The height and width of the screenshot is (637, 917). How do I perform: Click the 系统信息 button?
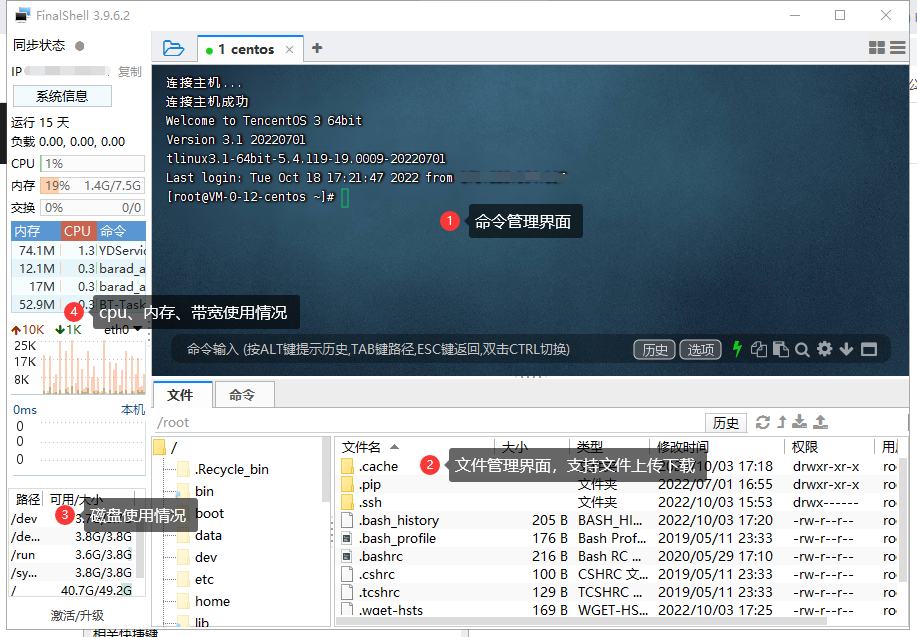62,96
